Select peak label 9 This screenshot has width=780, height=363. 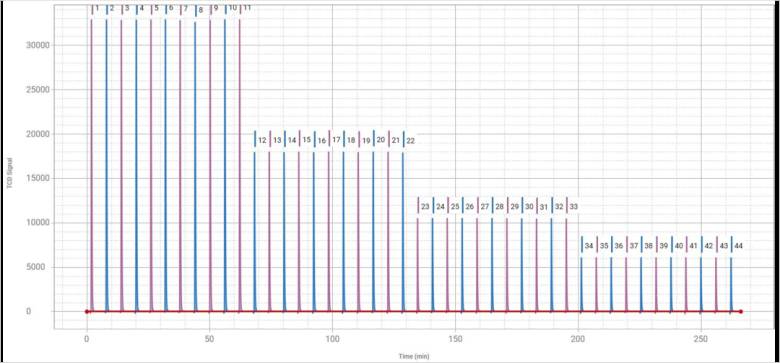coord(215,8)
